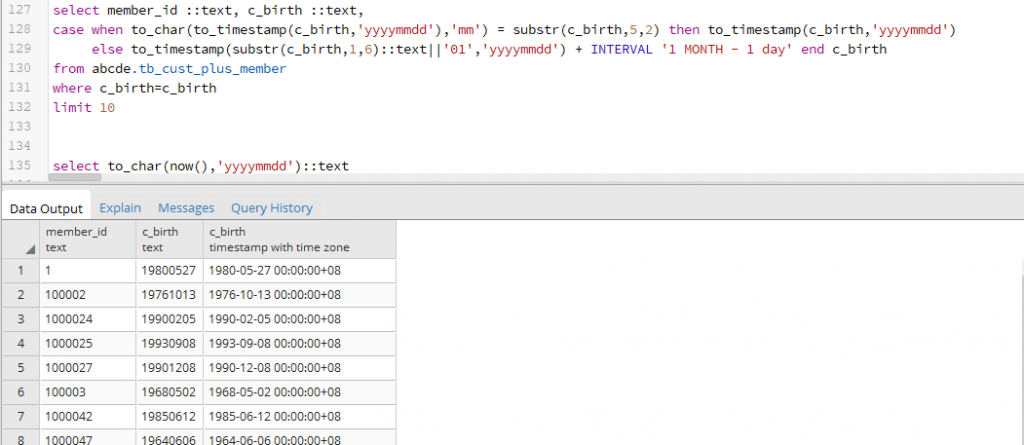Click the editor horizontal scrollbar thumb
Viewport: 1024px width, 445px height.
(x=75, y=177)
